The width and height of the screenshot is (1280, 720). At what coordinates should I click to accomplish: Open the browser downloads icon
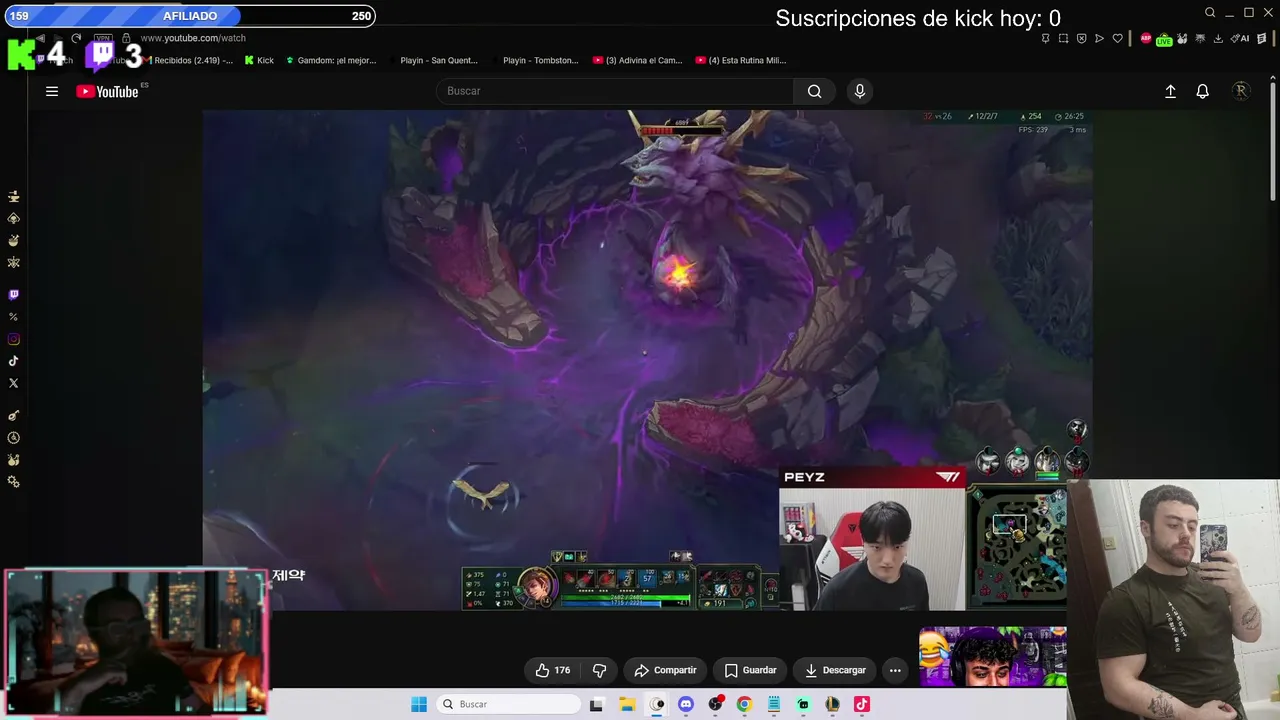click(x=1218, y=38)
